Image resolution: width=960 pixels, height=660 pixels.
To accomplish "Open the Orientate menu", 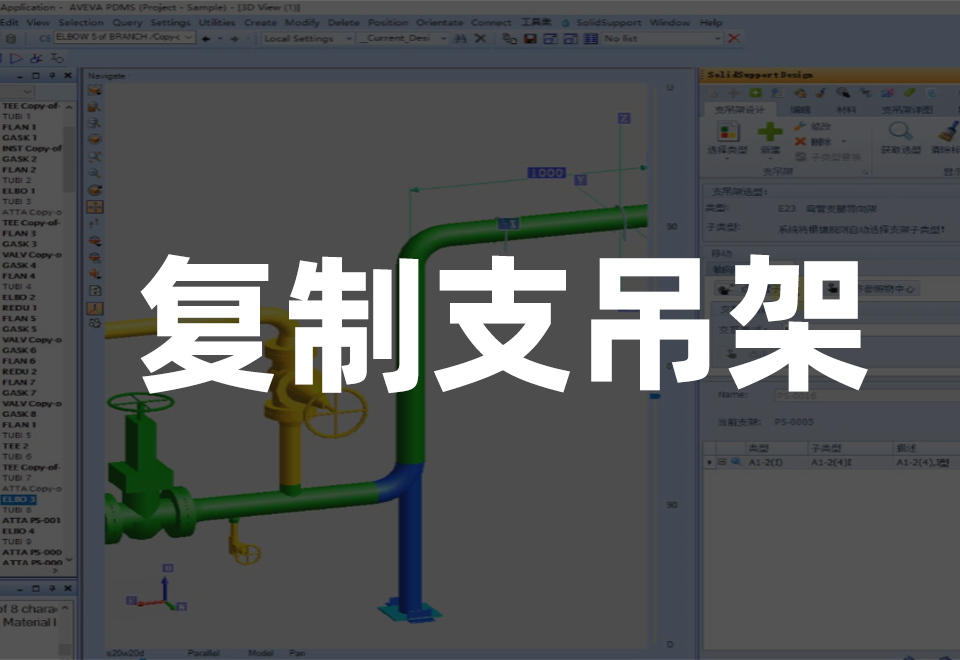I will [440, 23].
